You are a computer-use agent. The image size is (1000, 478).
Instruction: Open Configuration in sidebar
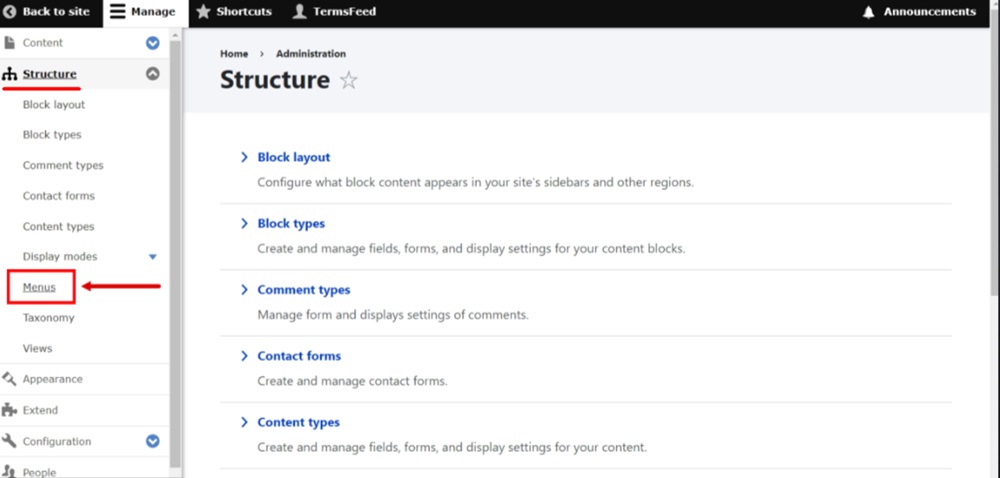[x=57, y=441]
